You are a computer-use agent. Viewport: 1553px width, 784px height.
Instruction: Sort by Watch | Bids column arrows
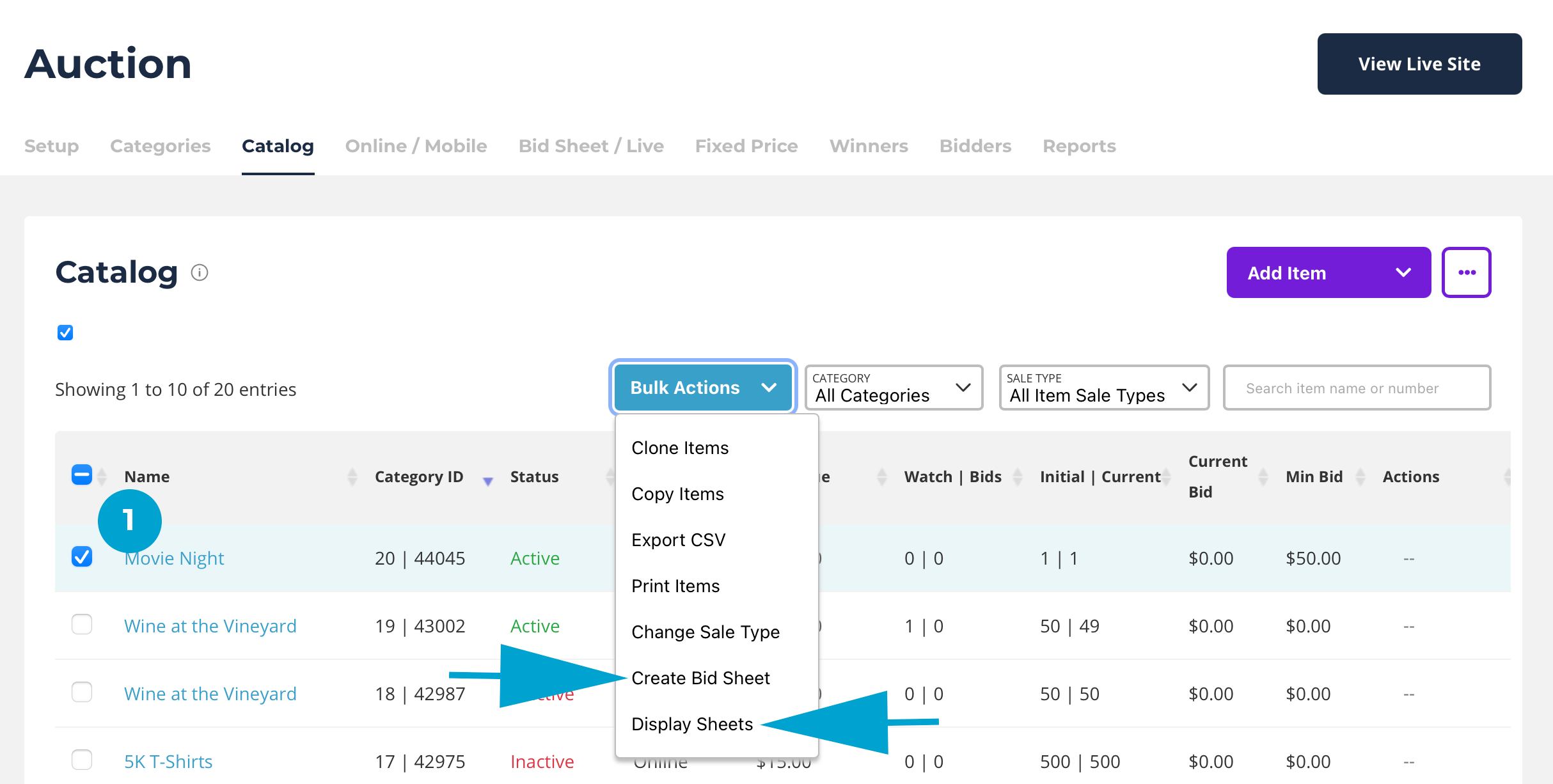(1017, 477)
